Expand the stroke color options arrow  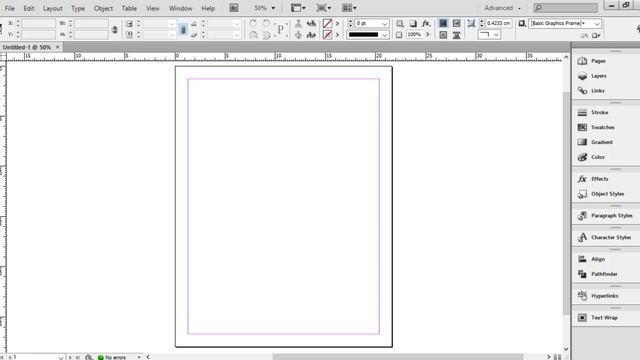(338, 35)
